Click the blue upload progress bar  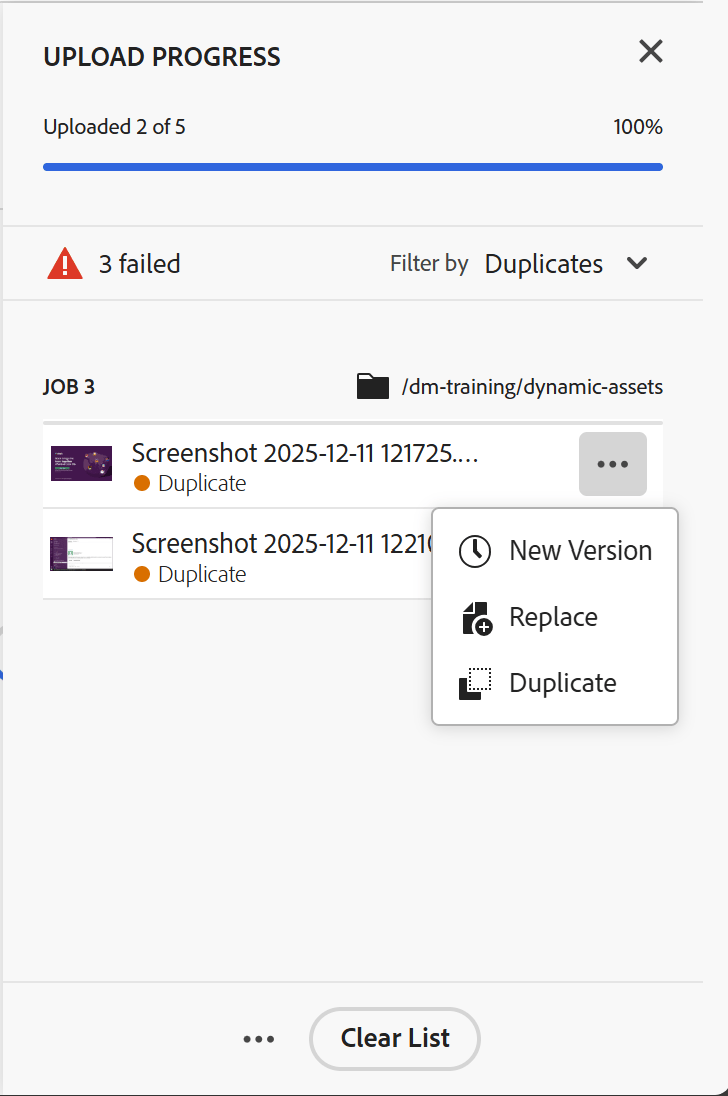352,165
